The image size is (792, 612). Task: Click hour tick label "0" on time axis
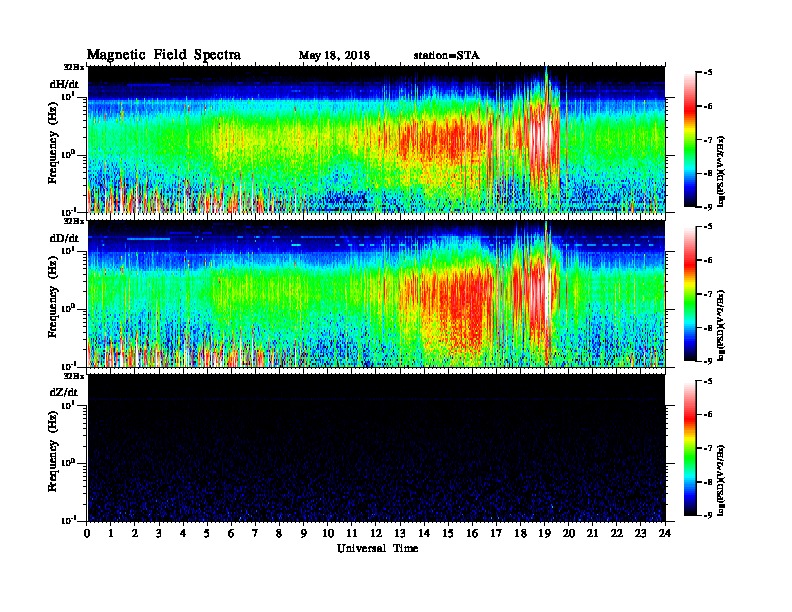(87, 533)
